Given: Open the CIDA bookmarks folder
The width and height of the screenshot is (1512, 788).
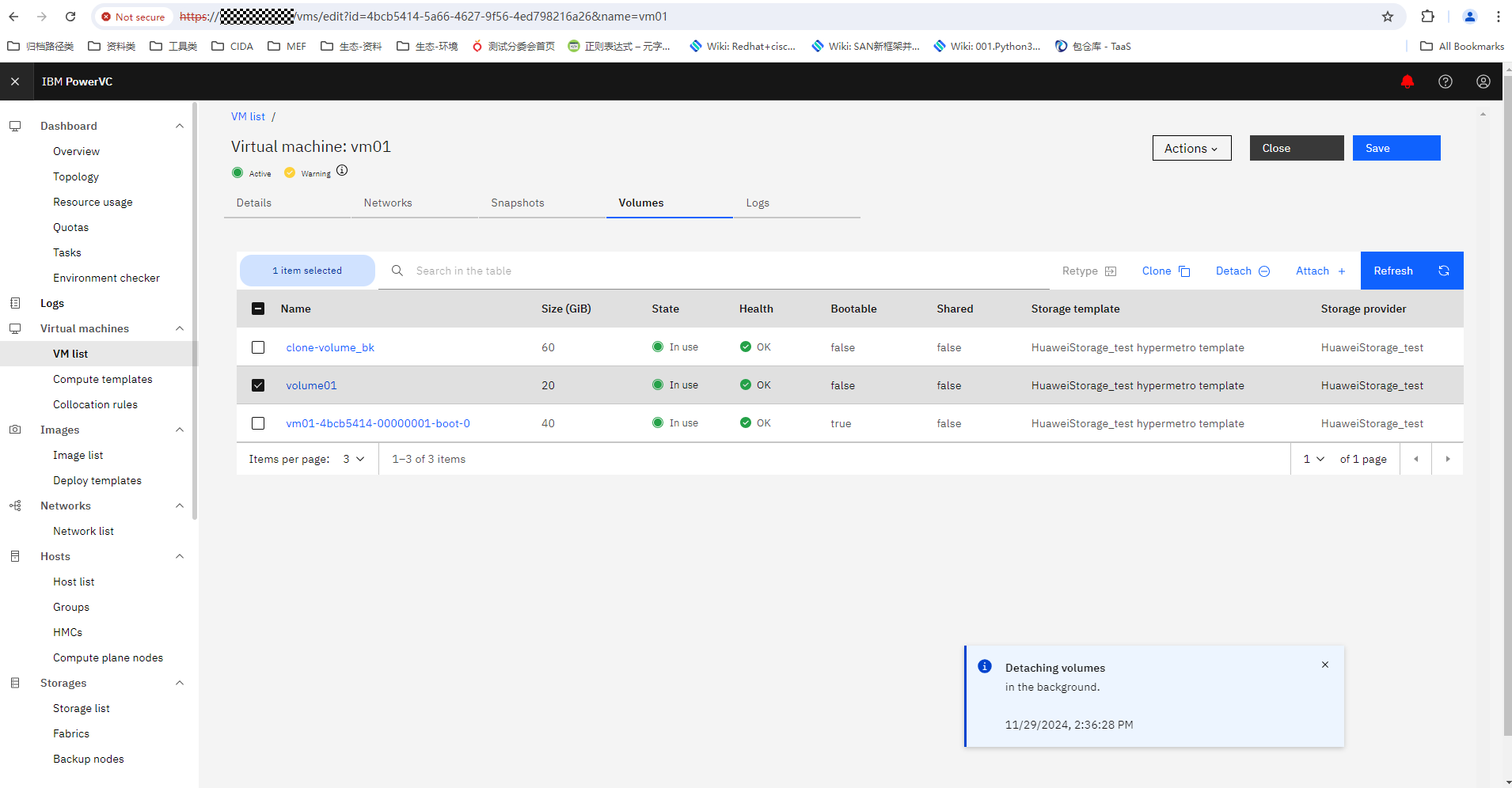Looking at the screenshot, I should tap(233, 46).
